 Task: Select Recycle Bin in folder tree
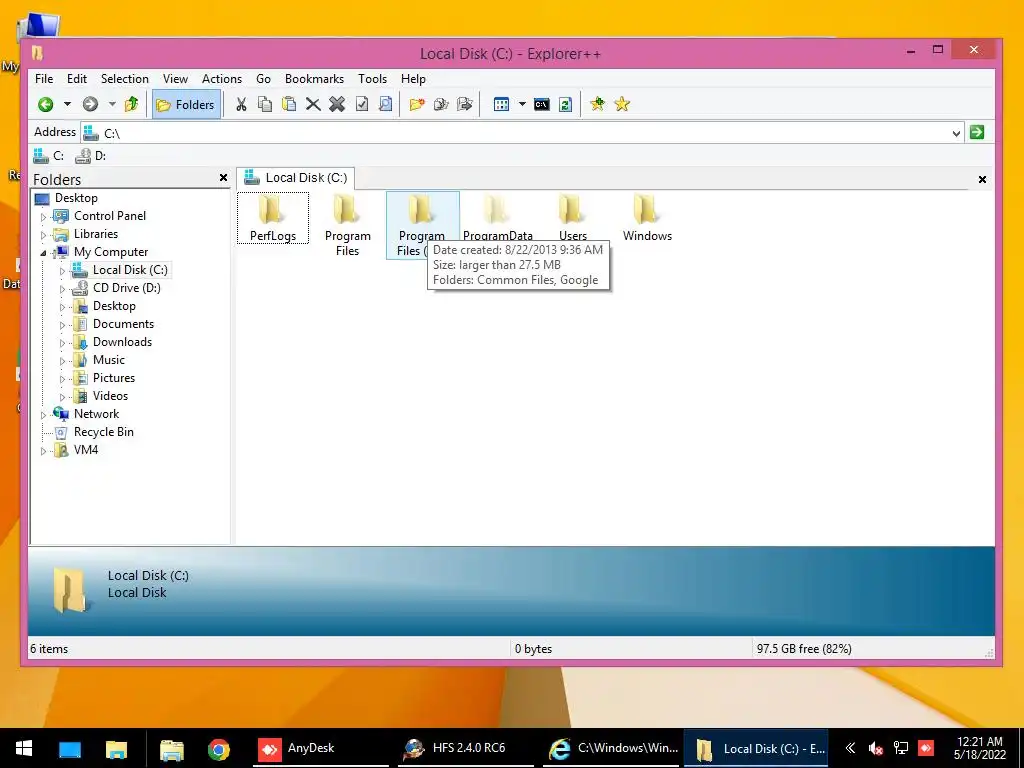(x=103, y=432)
